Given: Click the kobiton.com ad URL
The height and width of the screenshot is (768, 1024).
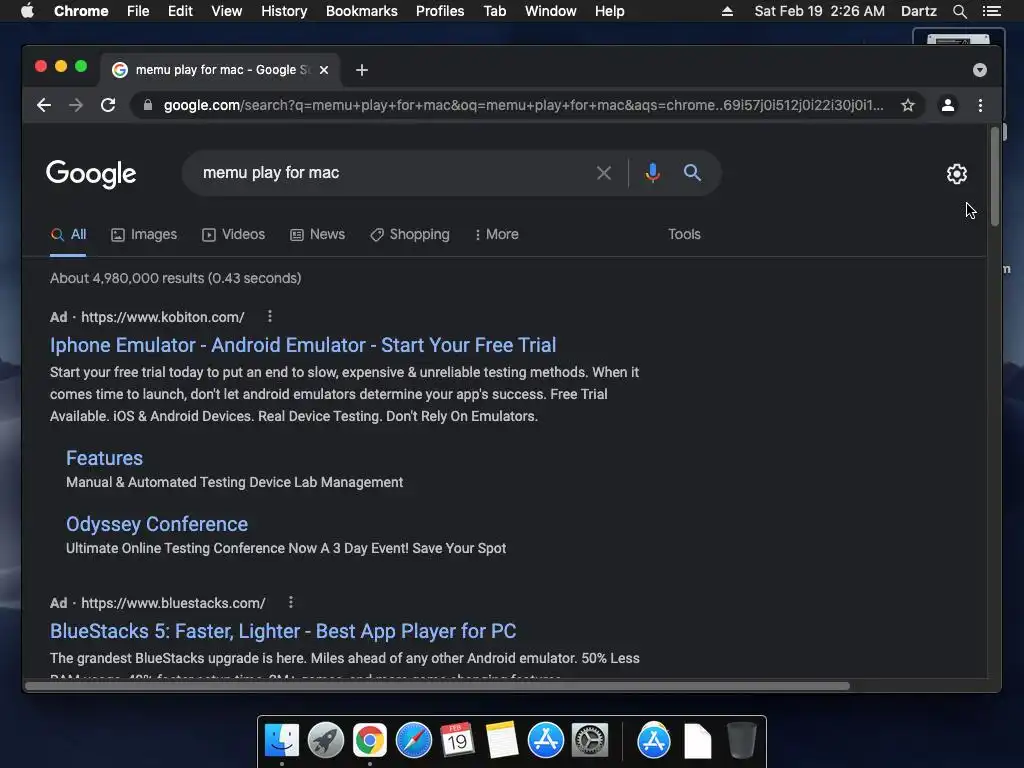Looking at the screenshot, I should pos(163,317).
